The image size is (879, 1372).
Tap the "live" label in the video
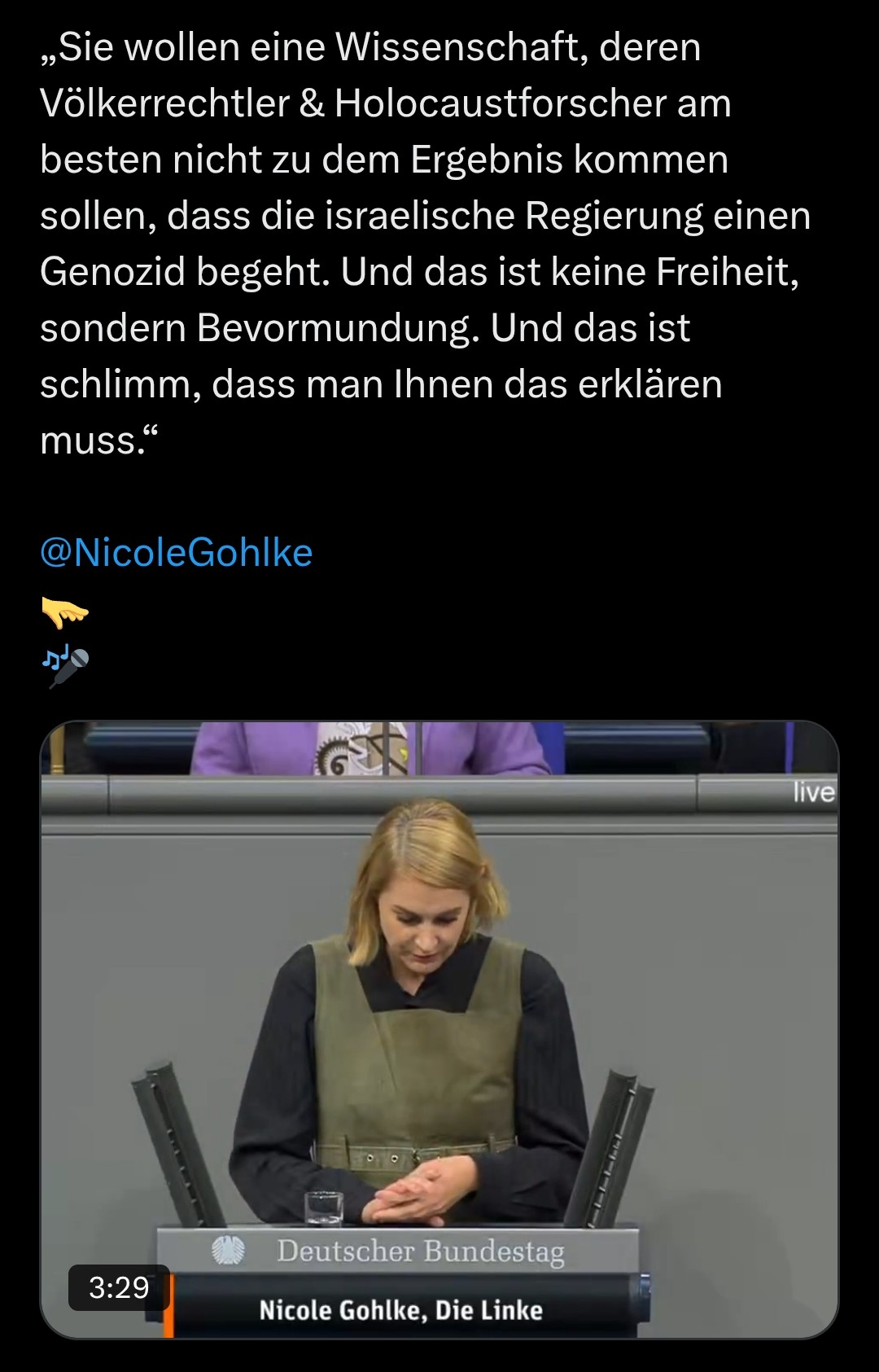coord(814,792)
